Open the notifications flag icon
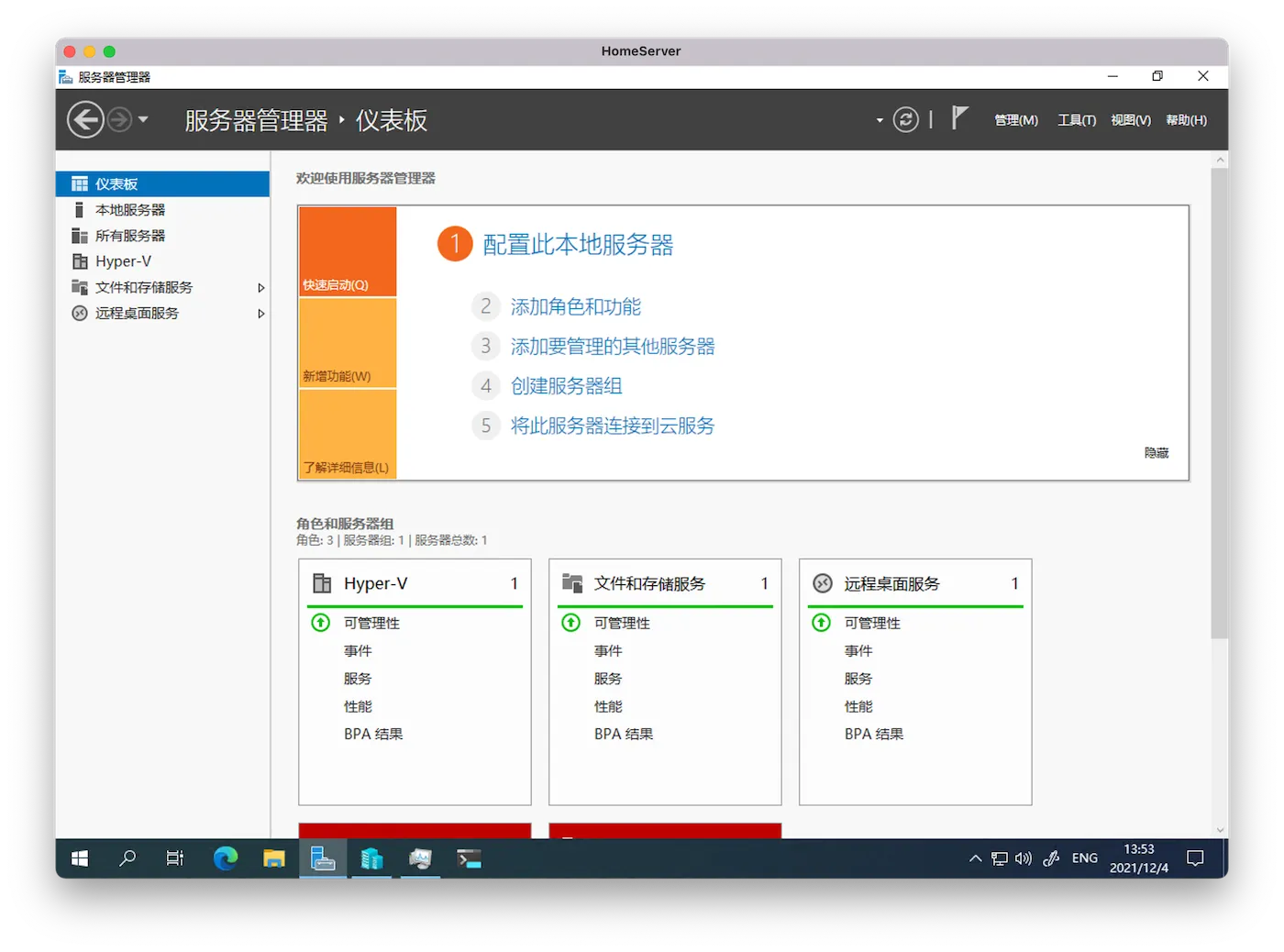The image size is (1284, 952). pos(959,118)
